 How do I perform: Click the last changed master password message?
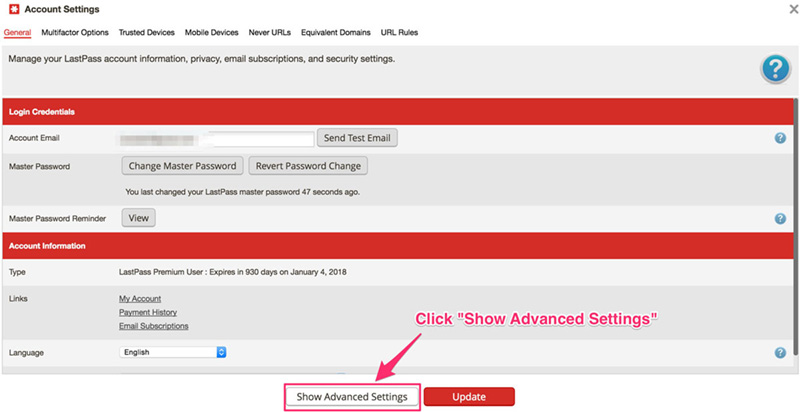coord(243,192)
